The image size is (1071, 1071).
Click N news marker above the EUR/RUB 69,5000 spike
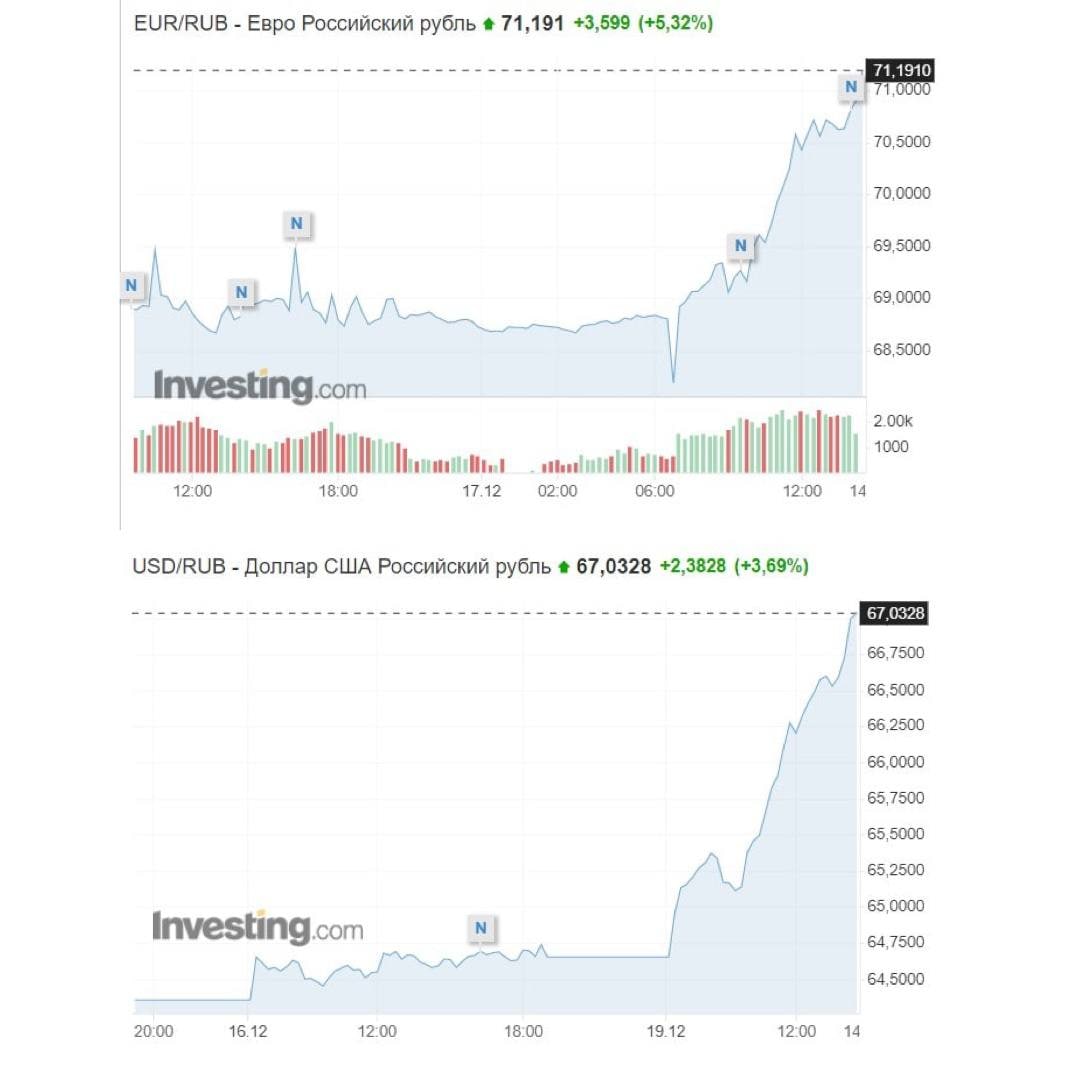tap(296, 224)
